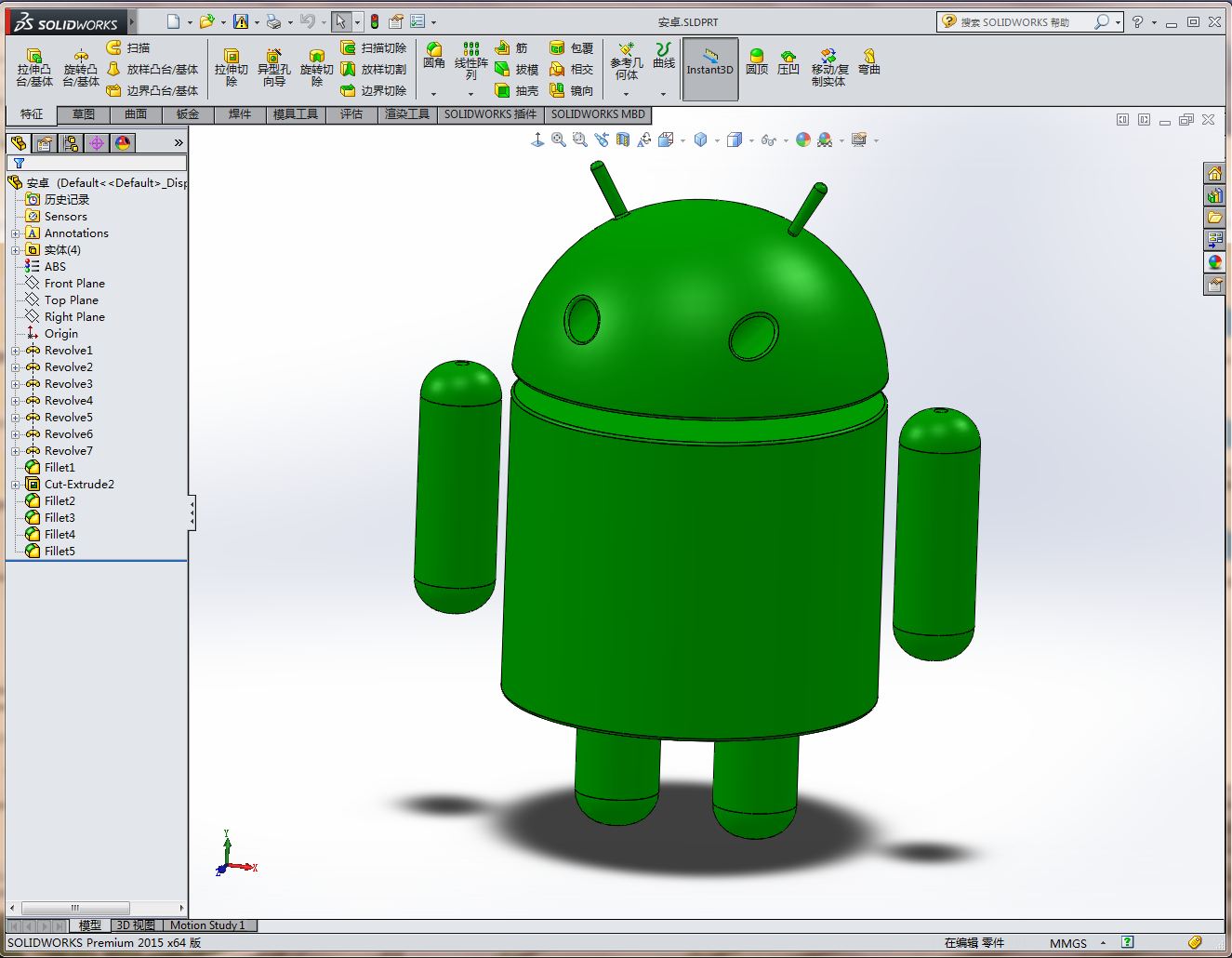Open the 参考几何体 dropdown arrow
Viewport: 1232px width, 958px height.
point(627,94)
